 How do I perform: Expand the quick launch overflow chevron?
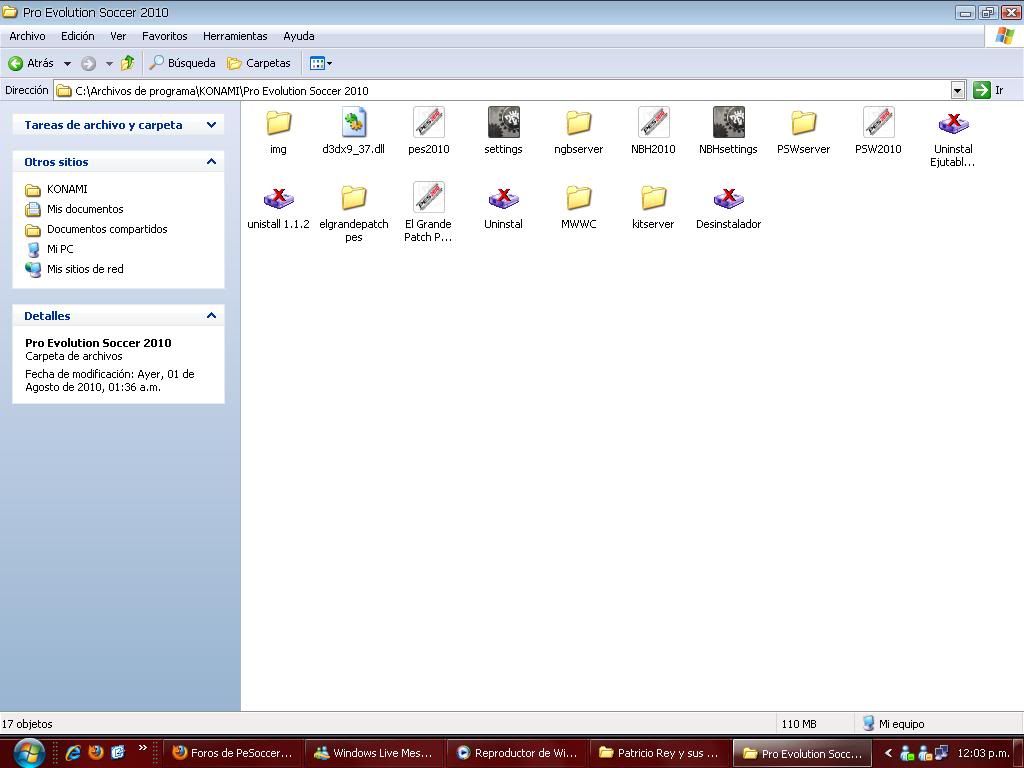(x=142, y=748)
